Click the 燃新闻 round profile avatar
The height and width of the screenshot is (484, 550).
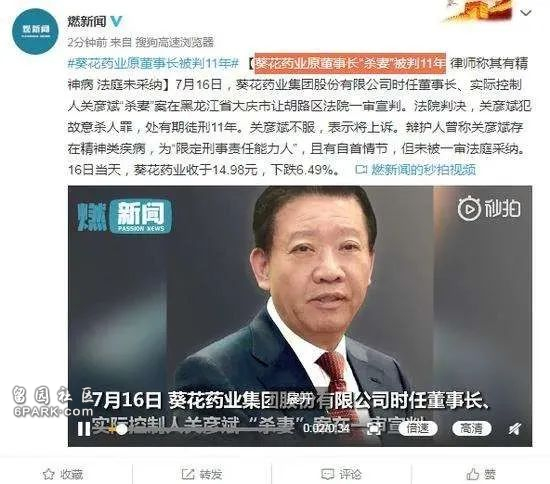35,31
